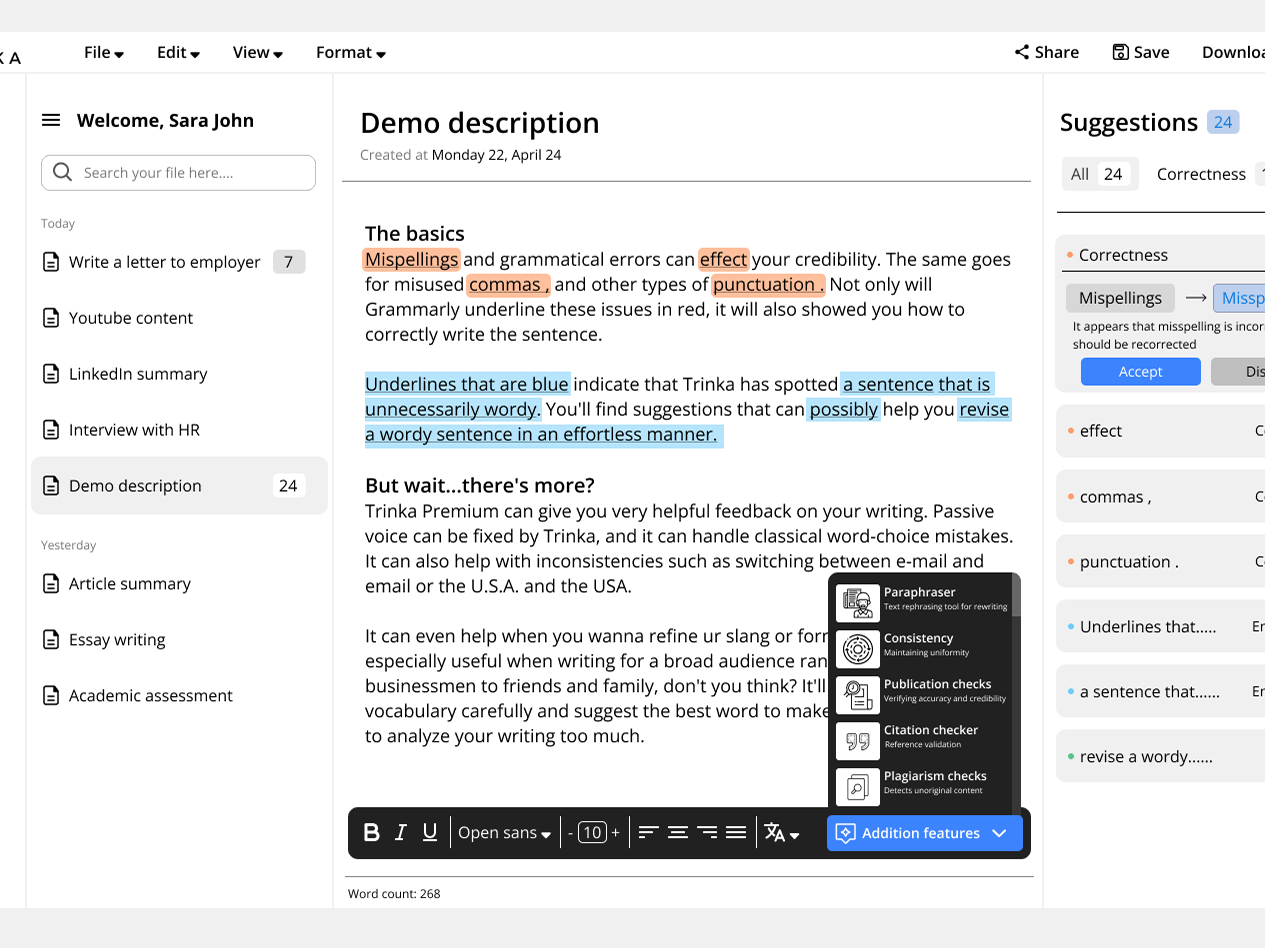Expand the 'Underlines that.....' suggestion card
Screen dimensions: 1265x948
pyautogui.click(x=1160, y=627)
